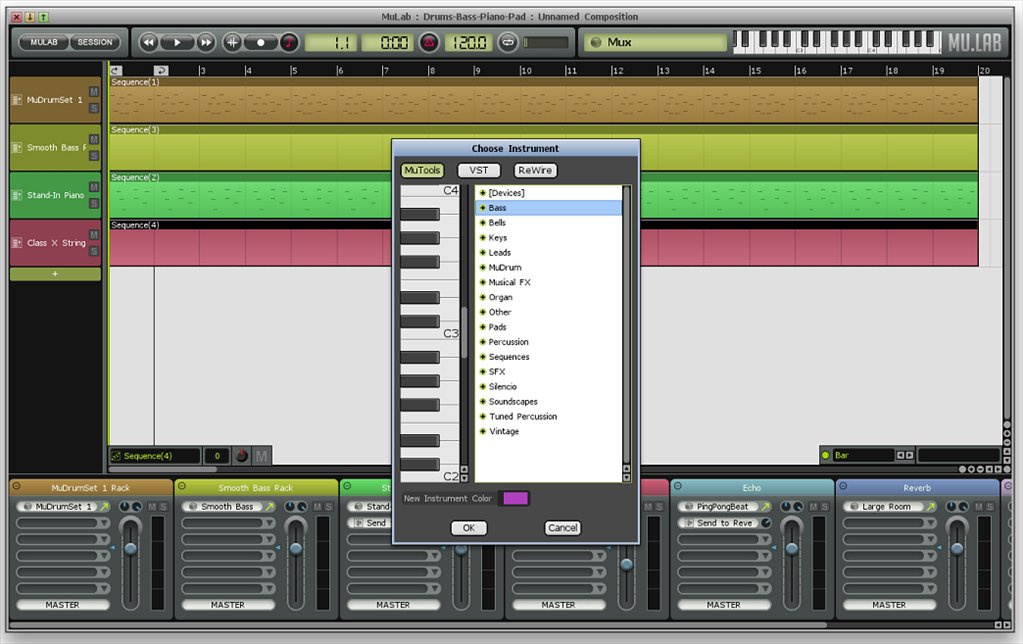The height and width of the screenshot is (644, 1023).
Task: Click the loop end marker in ruler
Action: pyautogui.click(x=161, y=70)
